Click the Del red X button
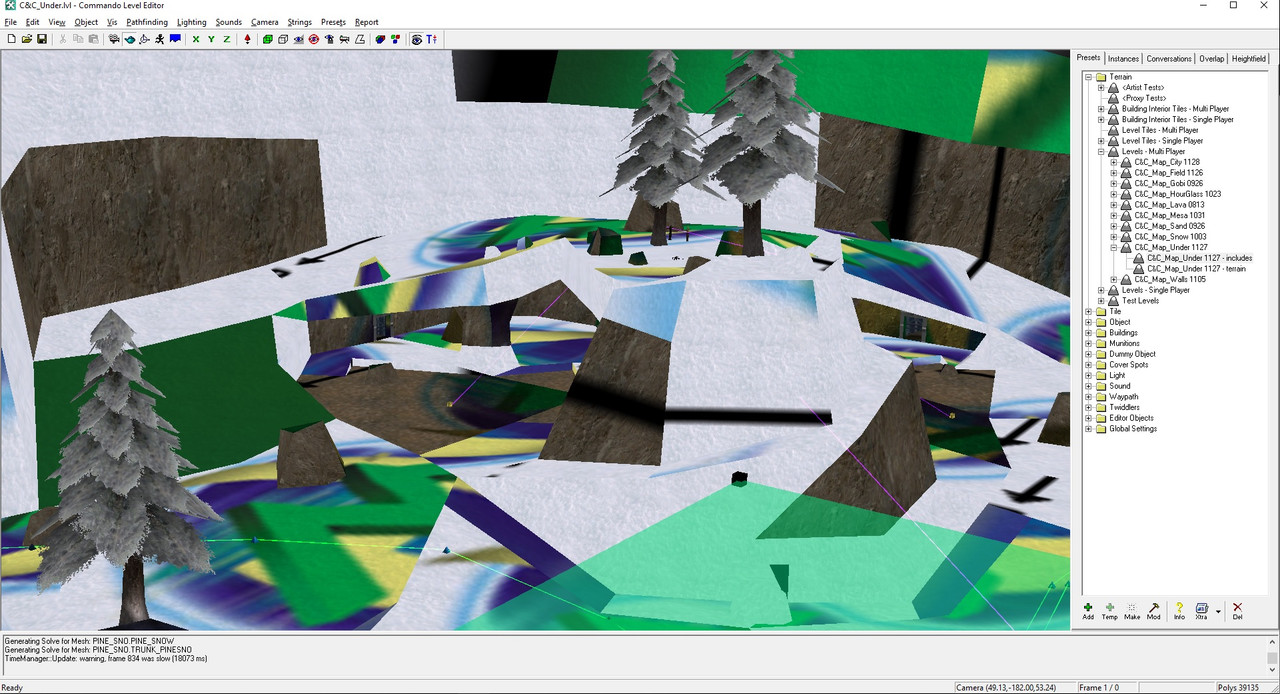1280x694 pixels. click(x=1237, y=611)
